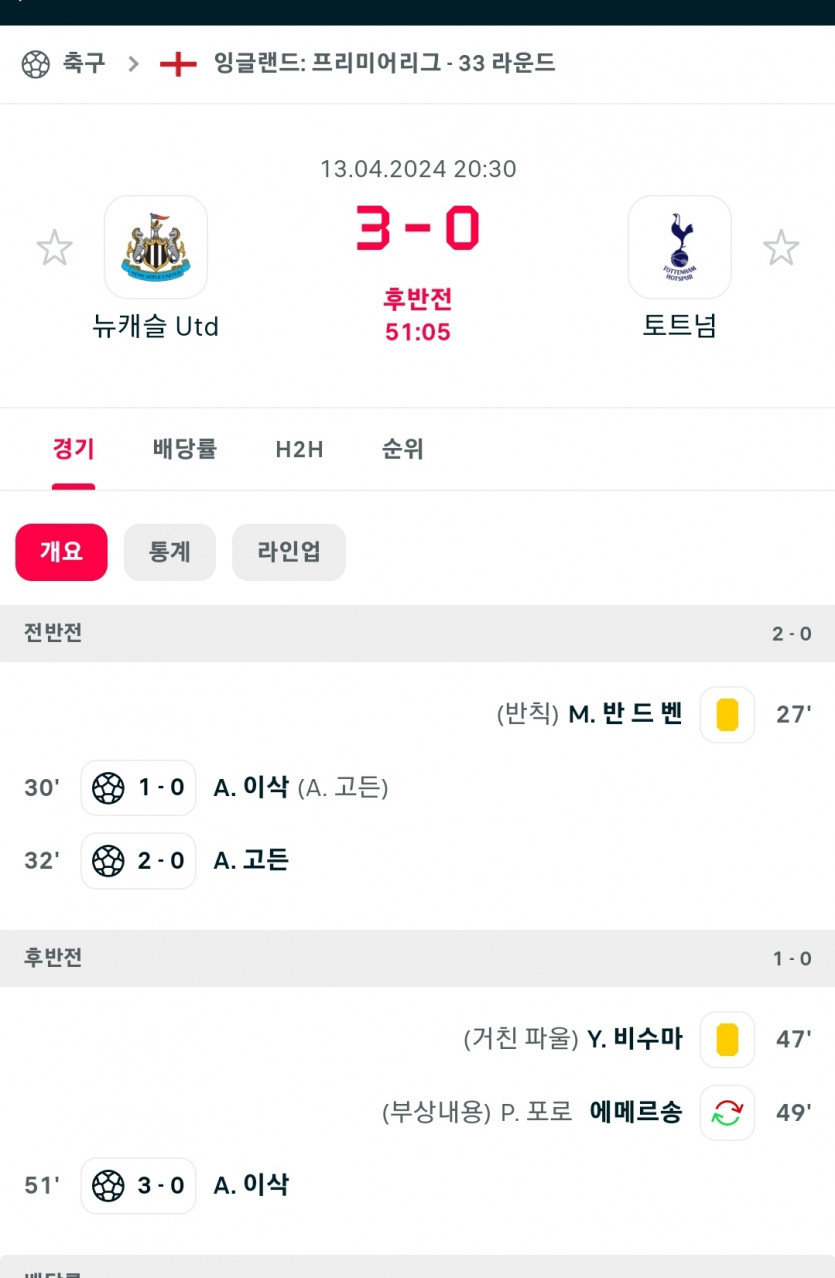Switch to the H2H tab
Viewport: 835px width, 1278px height.
pyautogui.click(x=299, y=449)
